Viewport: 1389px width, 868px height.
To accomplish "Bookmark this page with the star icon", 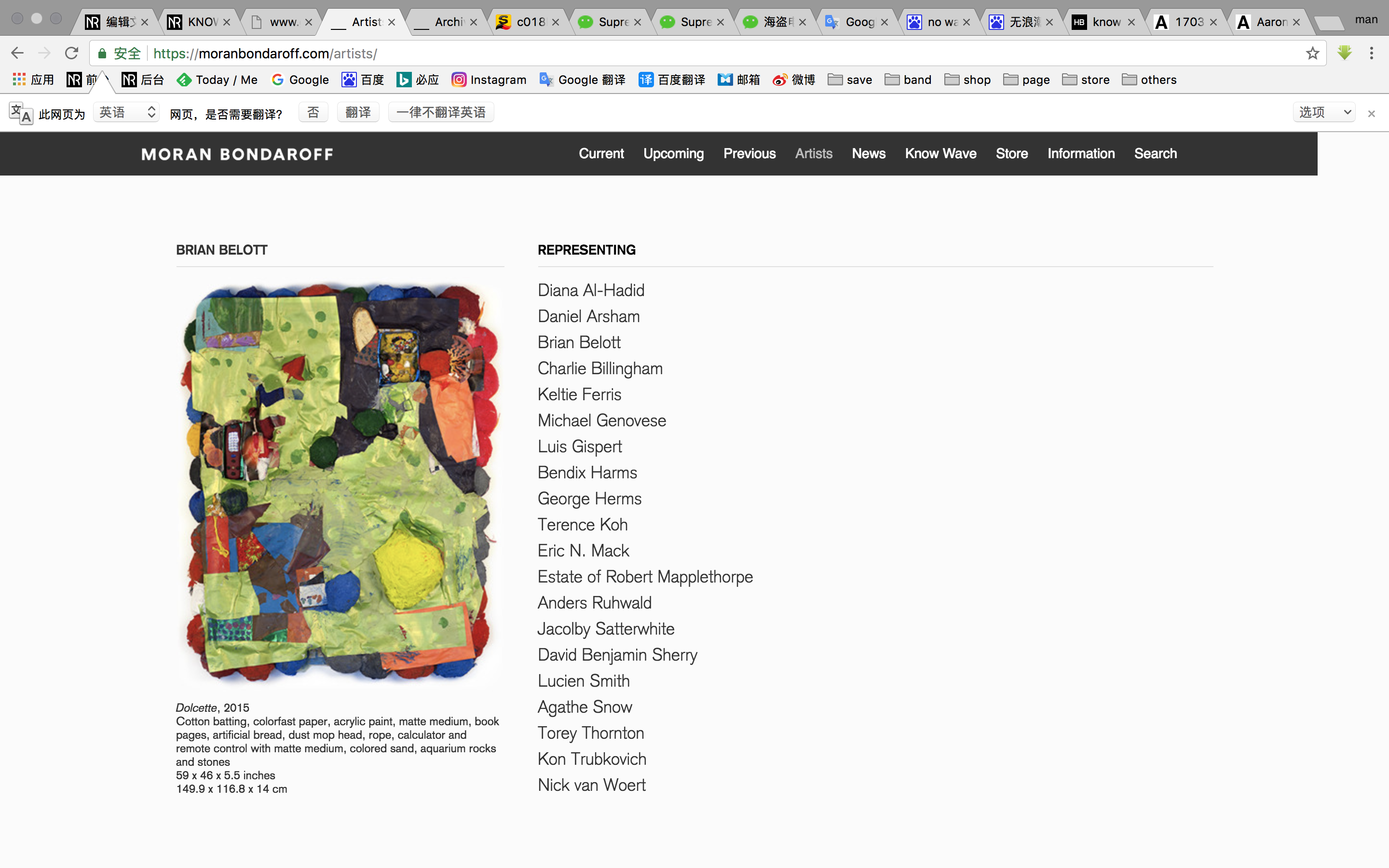I will [x=1312, y=54].
